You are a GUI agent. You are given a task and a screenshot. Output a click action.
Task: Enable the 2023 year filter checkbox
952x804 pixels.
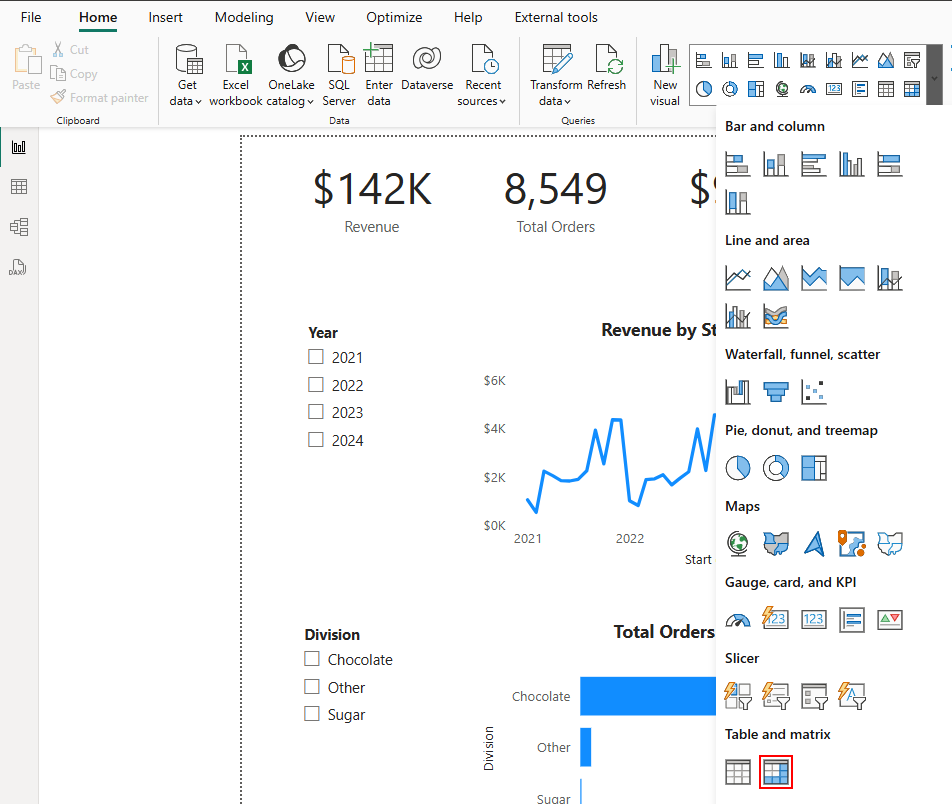[x=316, y=412]
